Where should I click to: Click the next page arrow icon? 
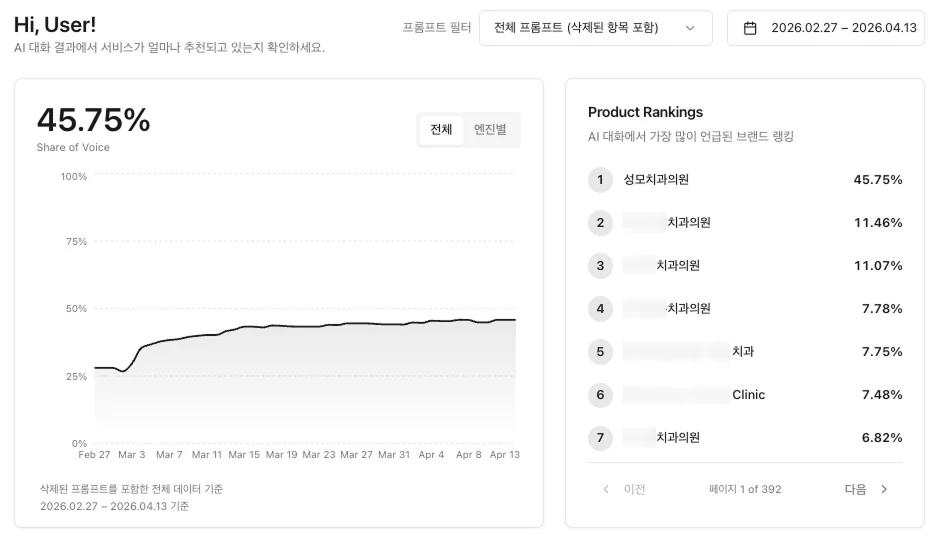884,489
